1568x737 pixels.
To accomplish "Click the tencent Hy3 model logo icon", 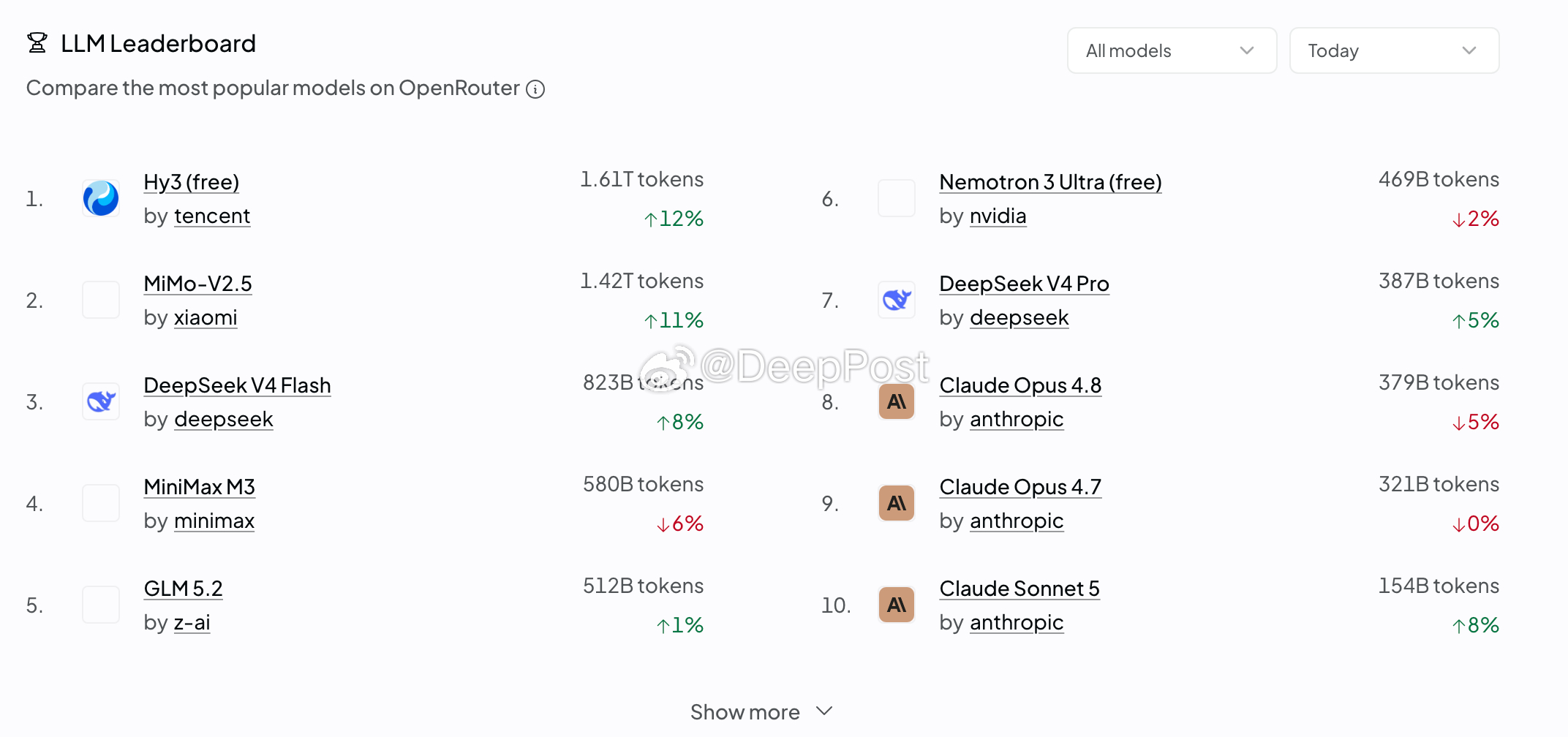I will tap(101, 198).
